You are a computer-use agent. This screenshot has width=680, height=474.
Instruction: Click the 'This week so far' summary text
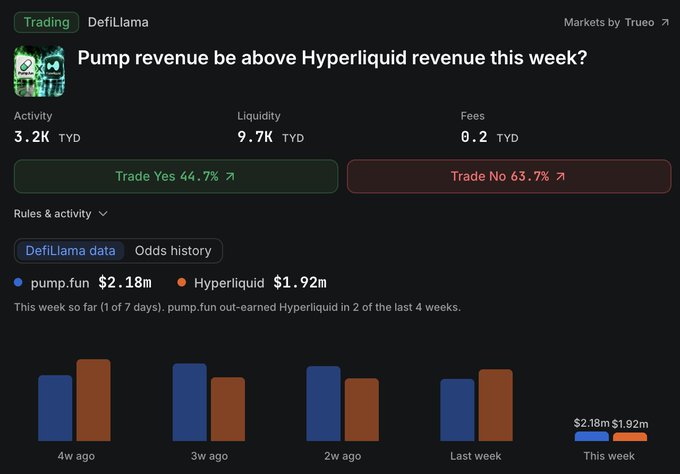(237, 307)
